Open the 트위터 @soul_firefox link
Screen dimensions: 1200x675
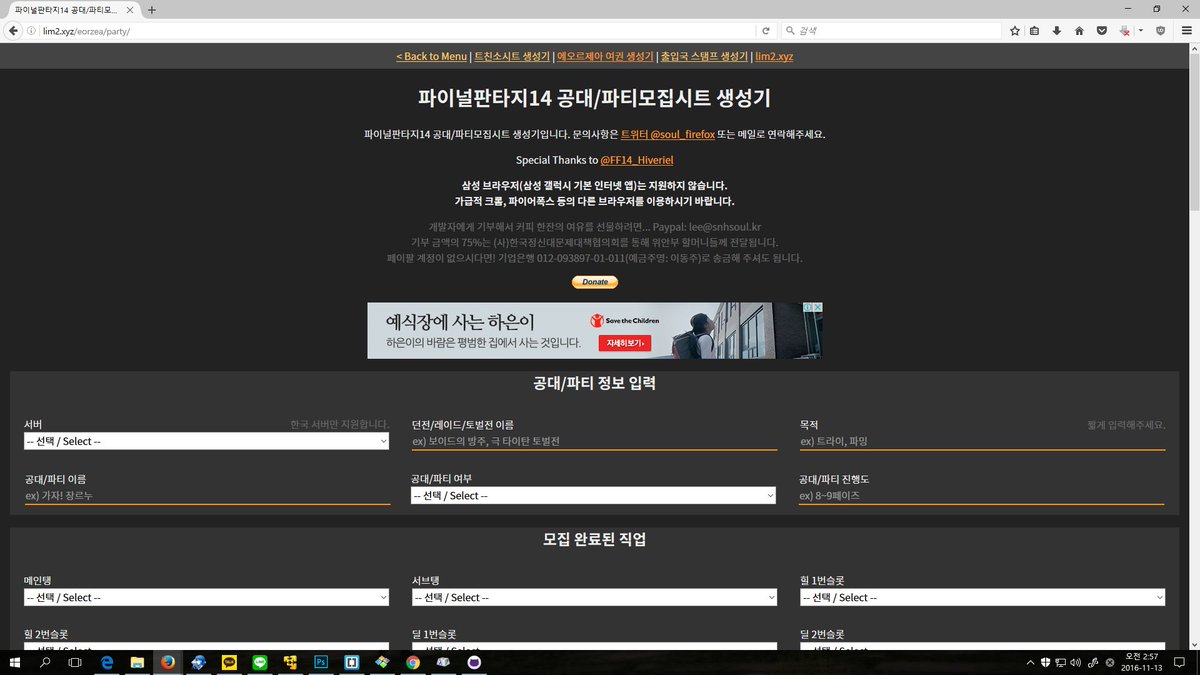(668, 134)
